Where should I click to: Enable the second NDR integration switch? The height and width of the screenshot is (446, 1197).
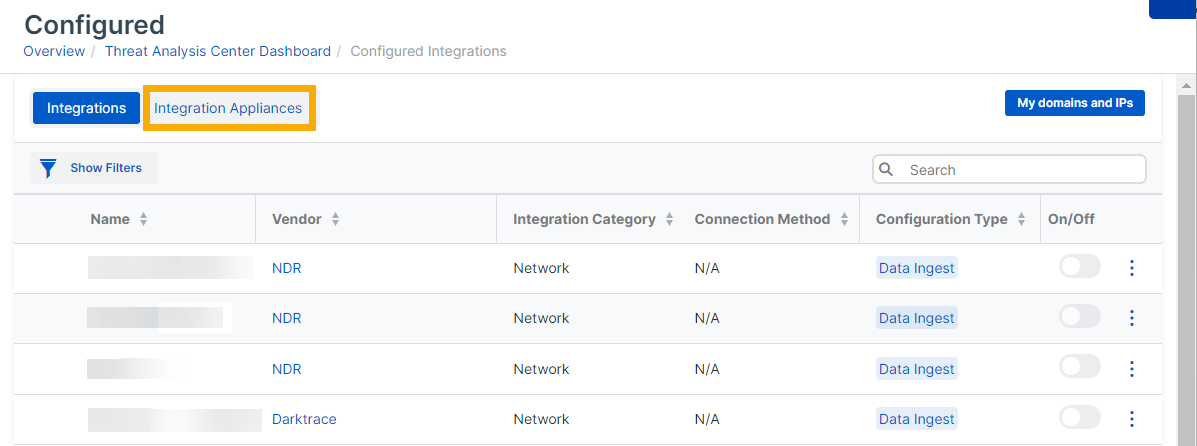click(x=1079, y=317)
